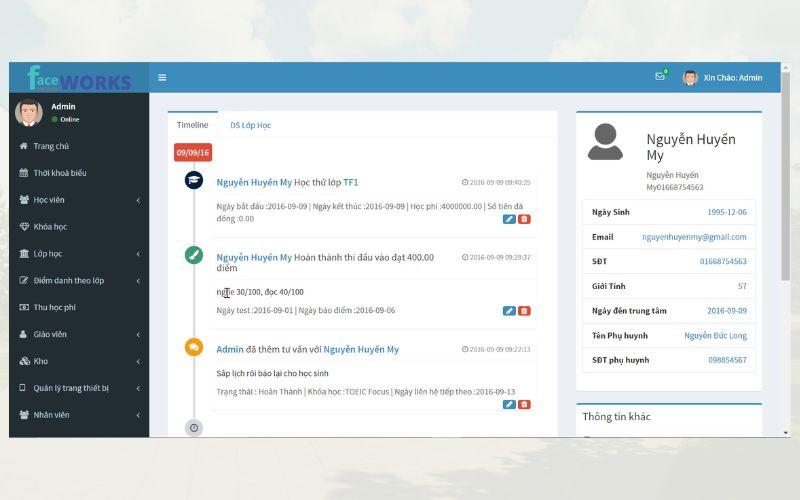
Task: Open the TF1 class link
Action: click(x=350, y=183)
